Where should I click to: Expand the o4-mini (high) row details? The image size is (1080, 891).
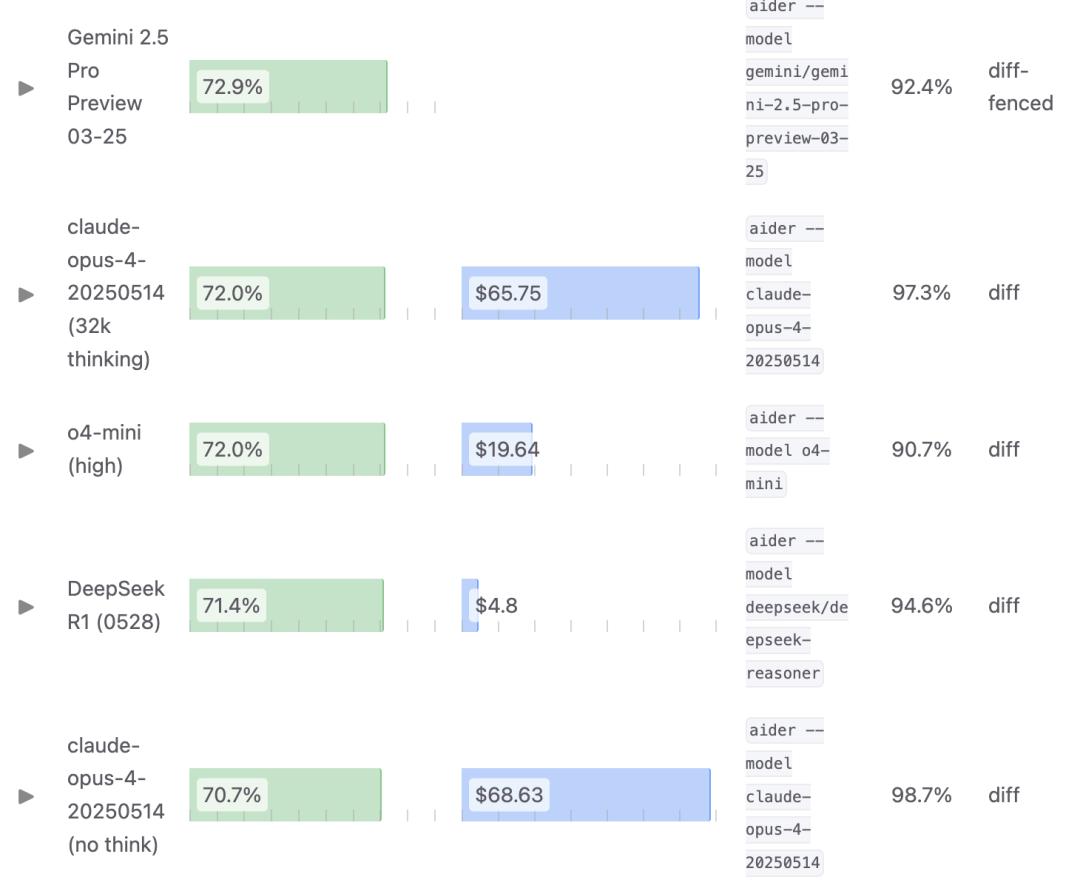[26, 451]
